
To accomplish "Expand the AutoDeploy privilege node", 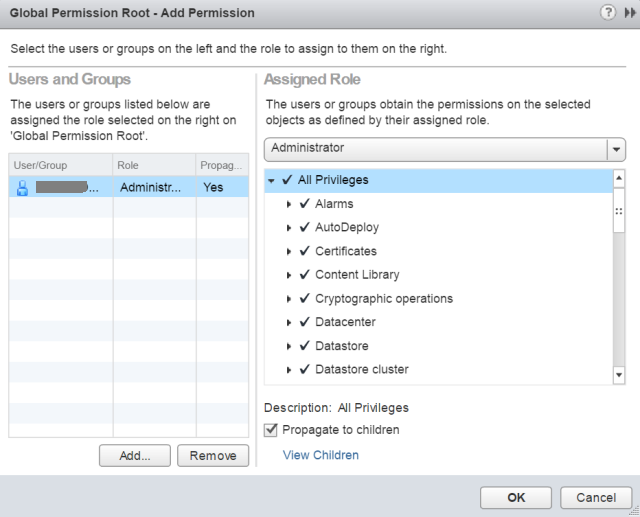I will [x=290, y=227].
